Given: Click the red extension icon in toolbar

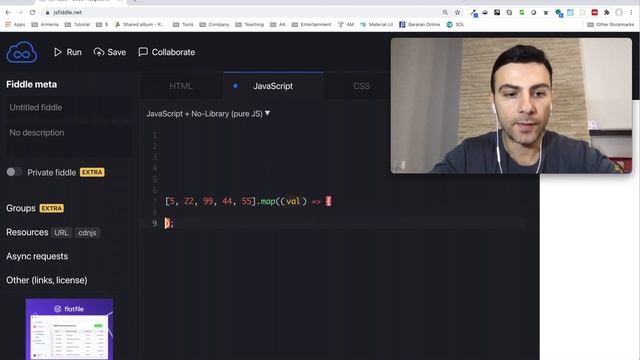Looking at the screenshot, I should coord(595,13).
